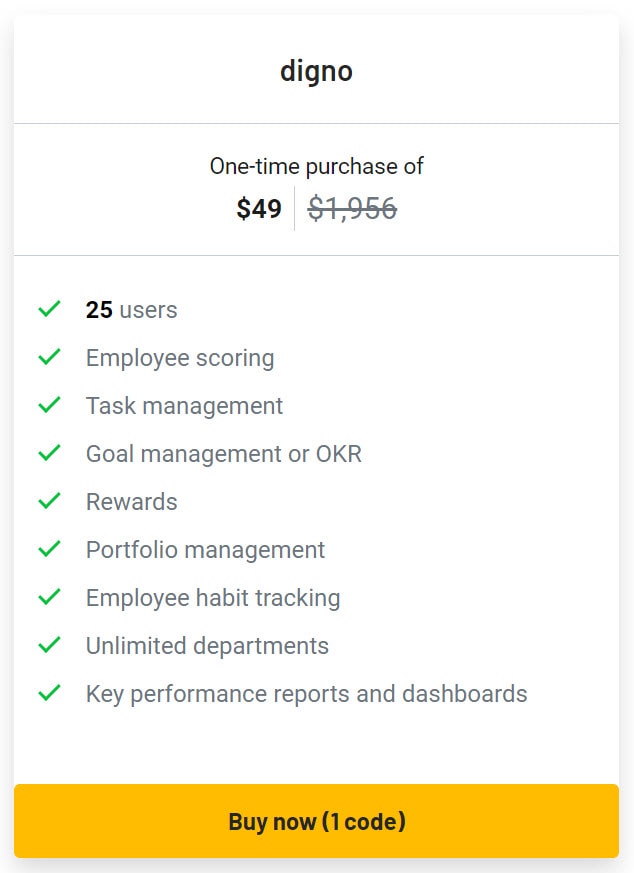Click the Key performance reports and dashboards text
This screenshot has height=873, width=634.
[307, 693]
